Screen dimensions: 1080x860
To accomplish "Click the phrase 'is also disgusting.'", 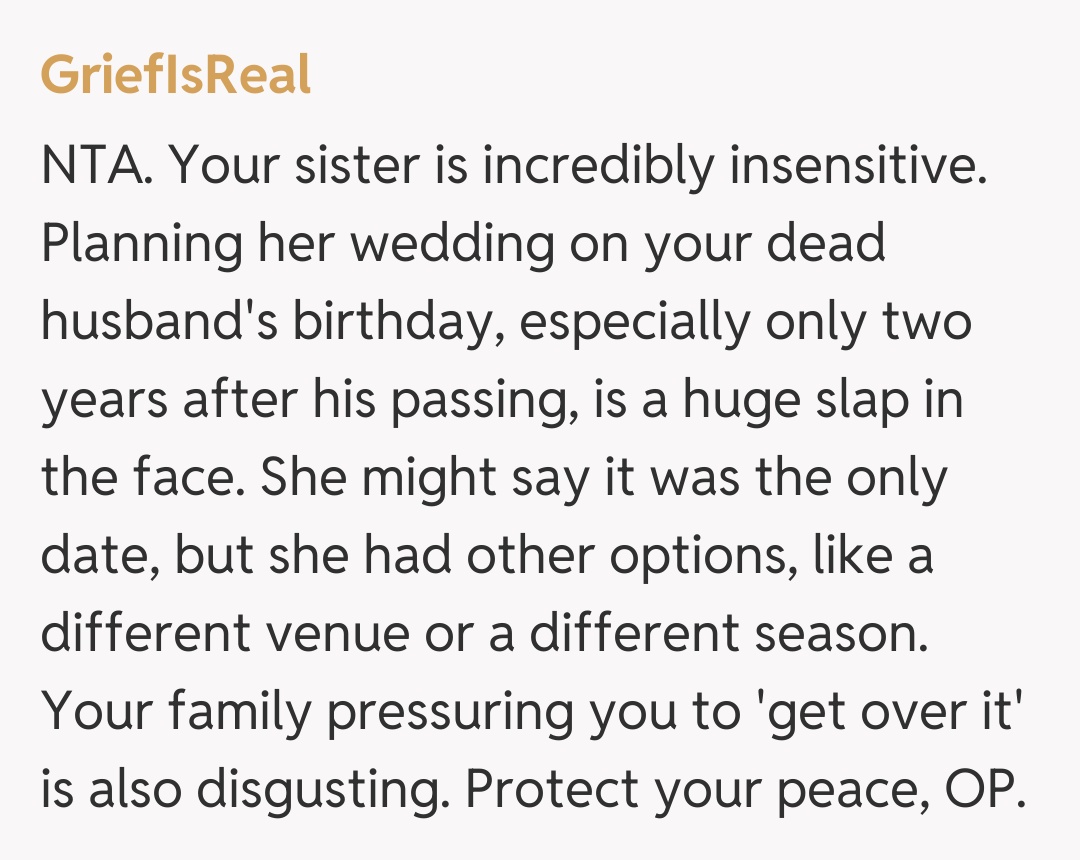I will click(x=246, y=791).
